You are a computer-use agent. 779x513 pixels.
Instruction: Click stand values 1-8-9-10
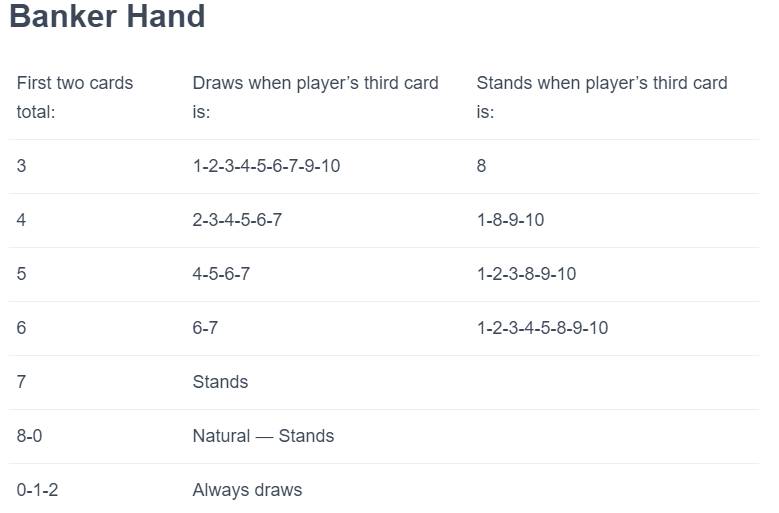tap(510, 220)
